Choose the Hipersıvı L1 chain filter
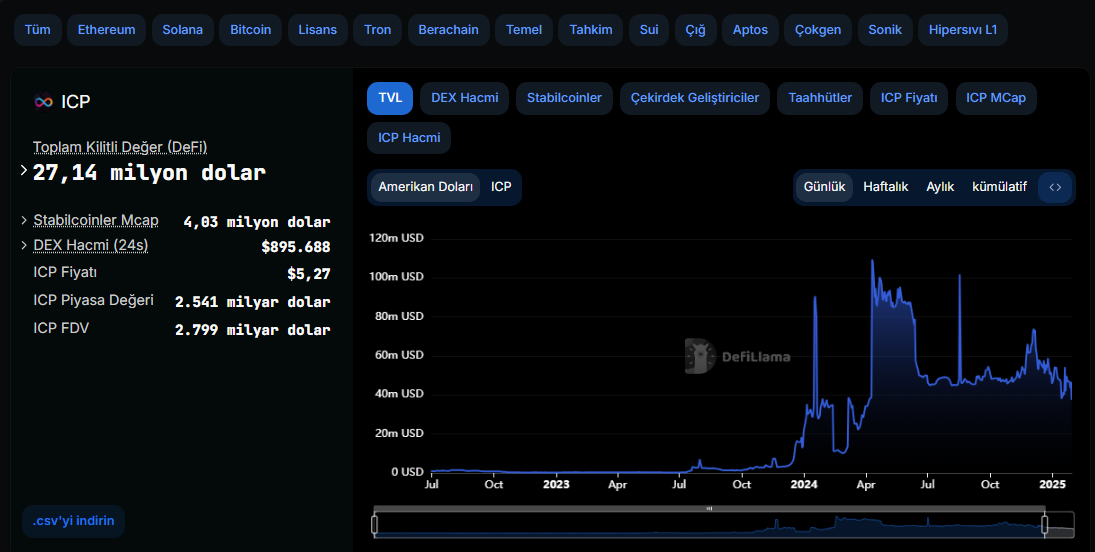This screenshot has height=552, width=1095. coord(963,30)
